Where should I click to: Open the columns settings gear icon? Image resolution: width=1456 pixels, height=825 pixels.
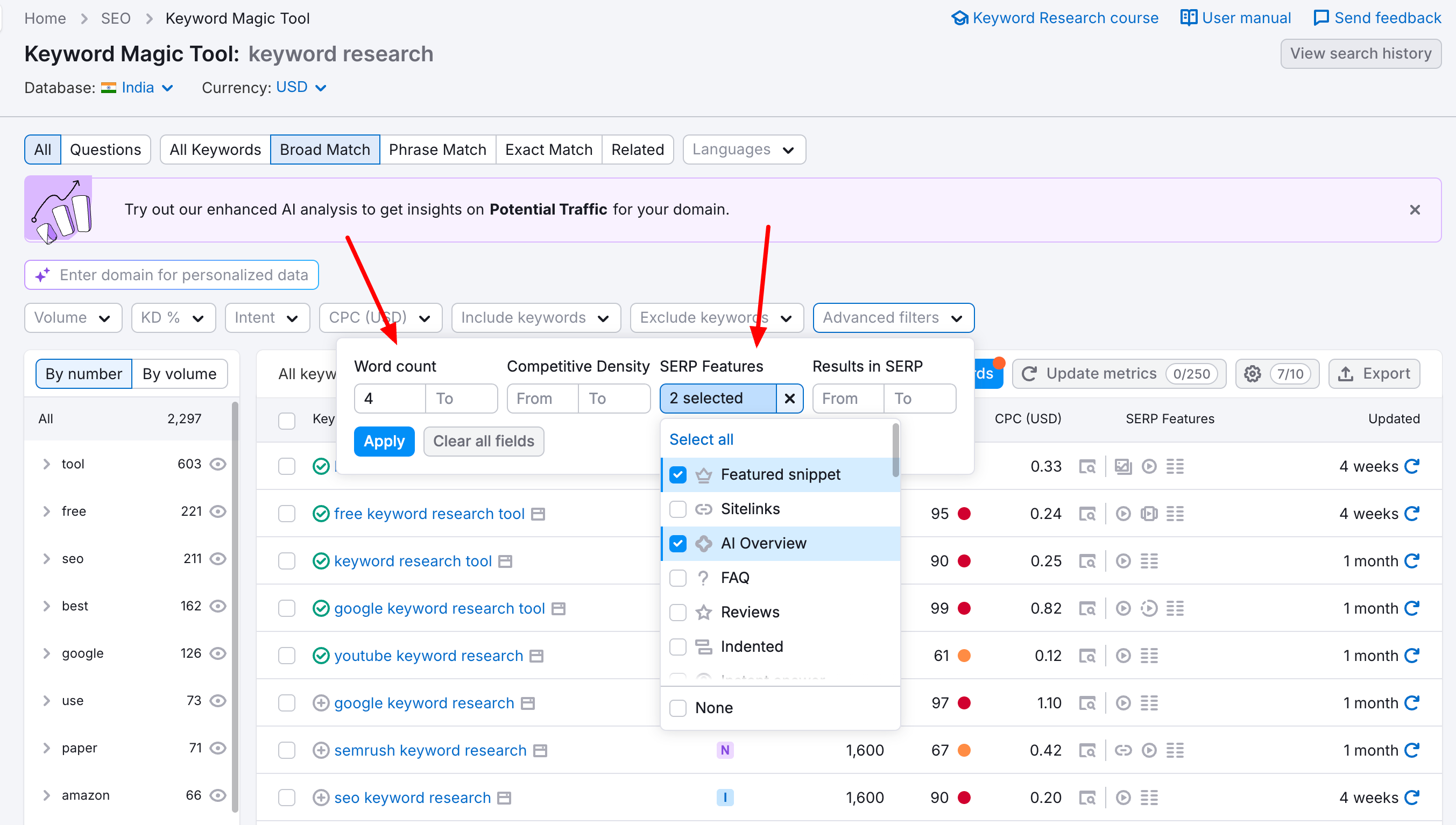pos(1253,373)
